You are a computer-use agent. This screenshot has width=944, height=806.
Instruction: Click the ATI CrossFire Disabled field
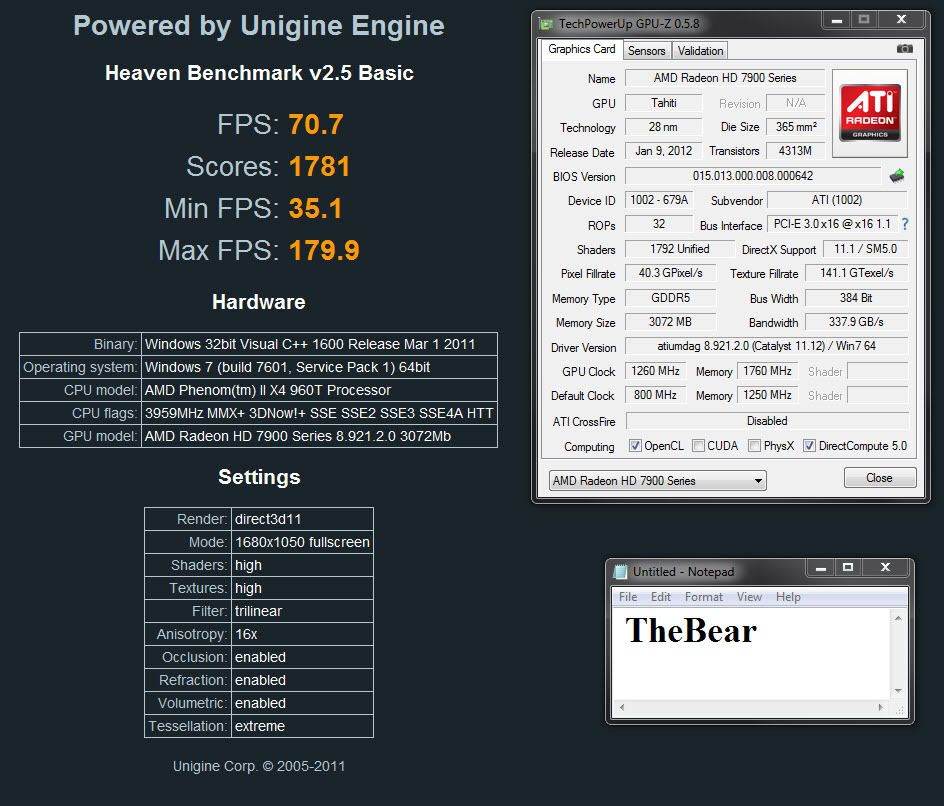767,421
